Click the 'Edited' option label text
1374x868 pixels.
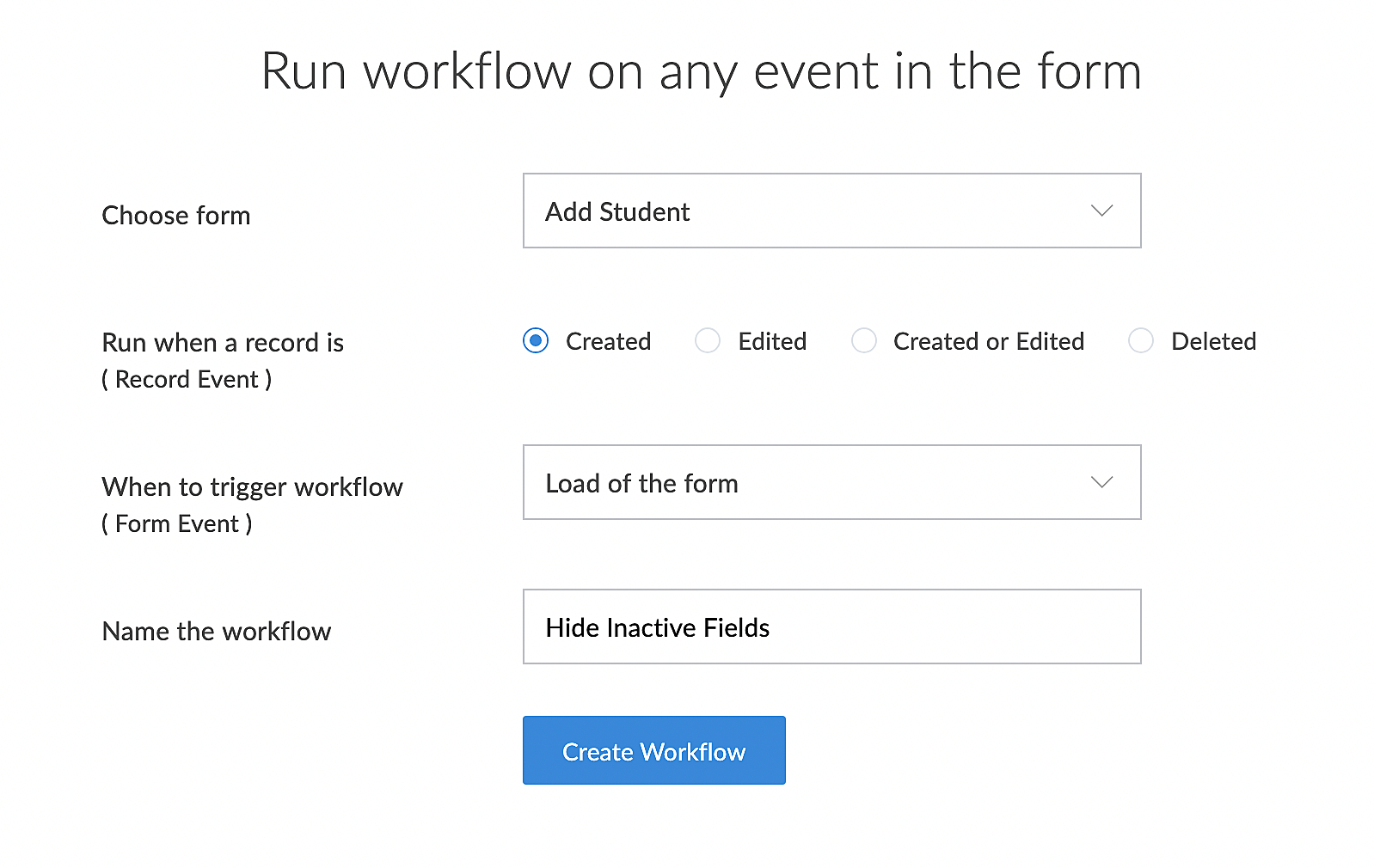(x=772, y=341)
